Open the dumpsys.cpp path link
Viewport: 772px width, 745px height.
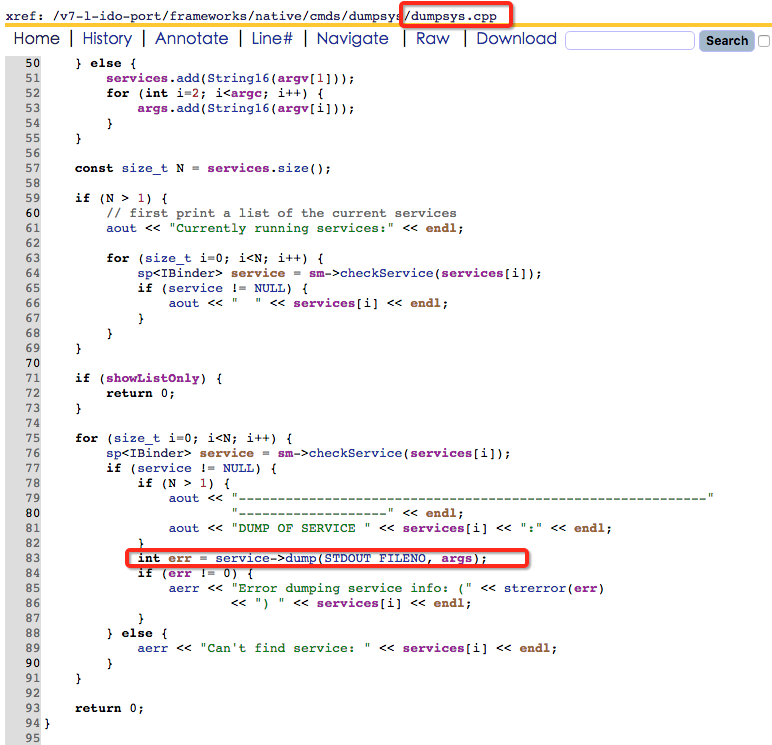[x=453, y=16]
